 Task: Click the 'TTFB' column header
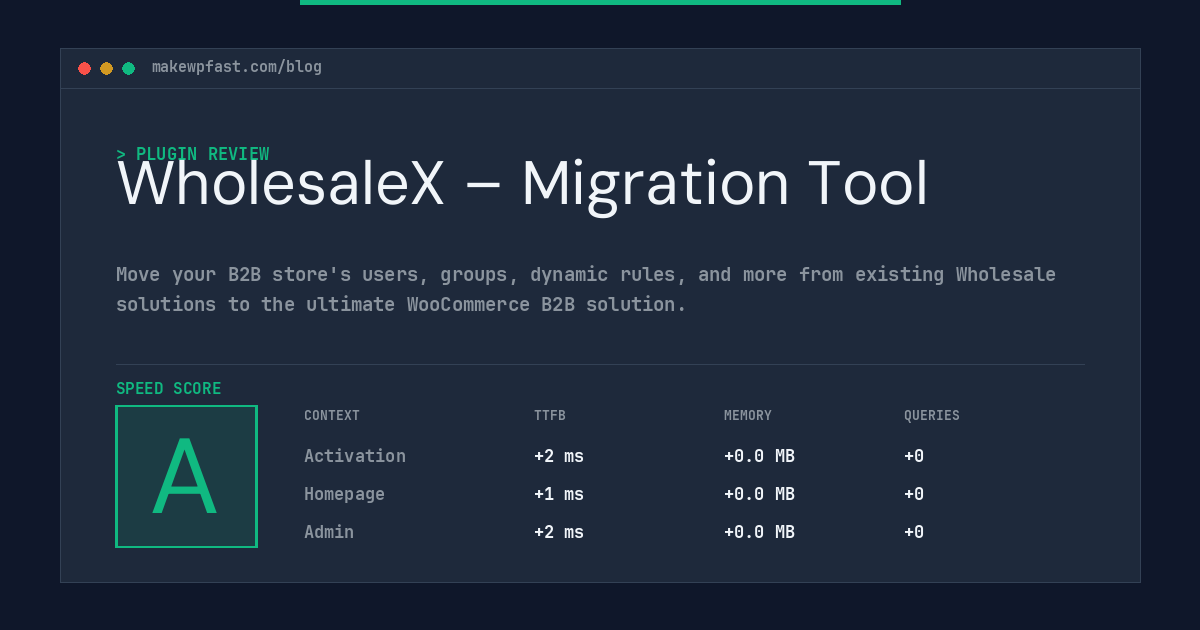[x=550, y=416]
